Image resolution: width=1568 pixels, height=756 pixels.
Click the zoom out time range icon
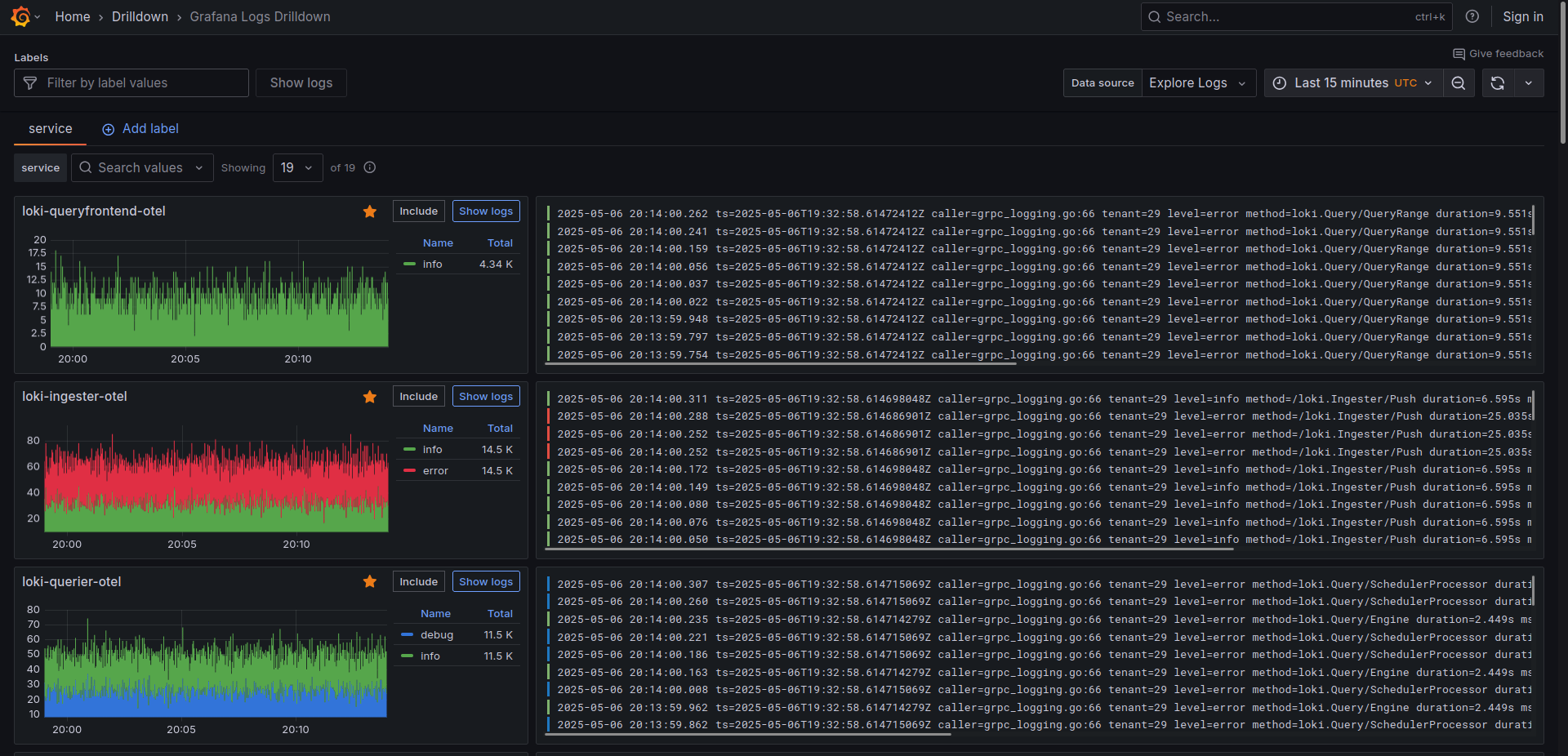1458,83
